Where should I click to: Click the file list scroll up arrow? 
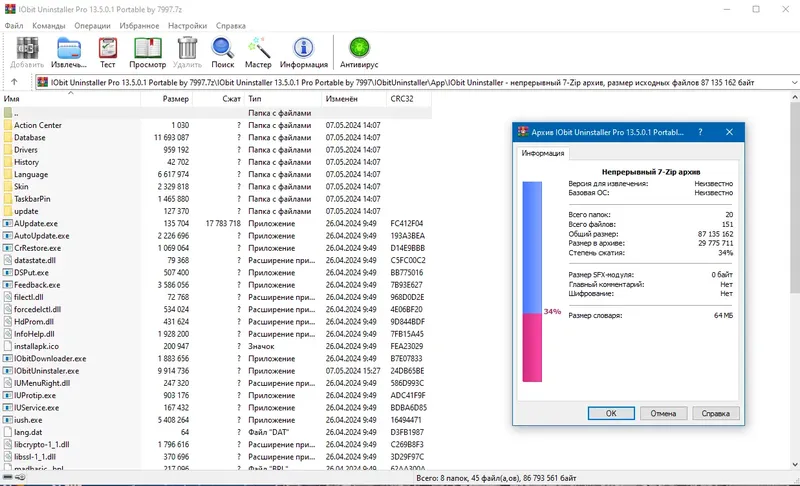click(x=795, y=97)
